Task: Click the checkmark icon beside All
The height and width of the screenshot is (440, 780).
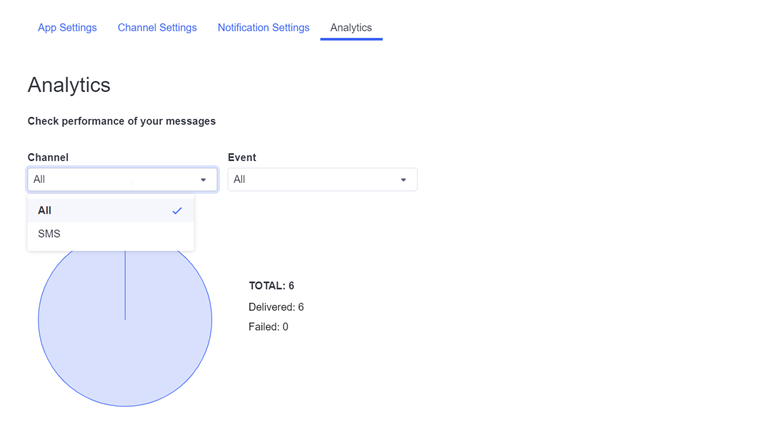Action: click(x=177, y=211)
